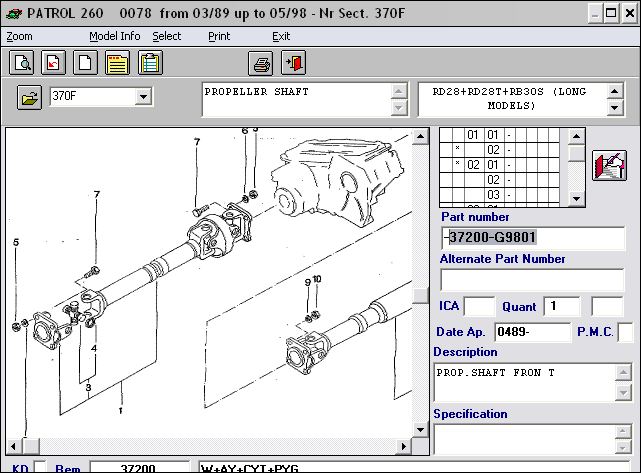This screenshot has width=641, height=473.
Task: Click the ICA input field
Action: click(x=480, y=307)
